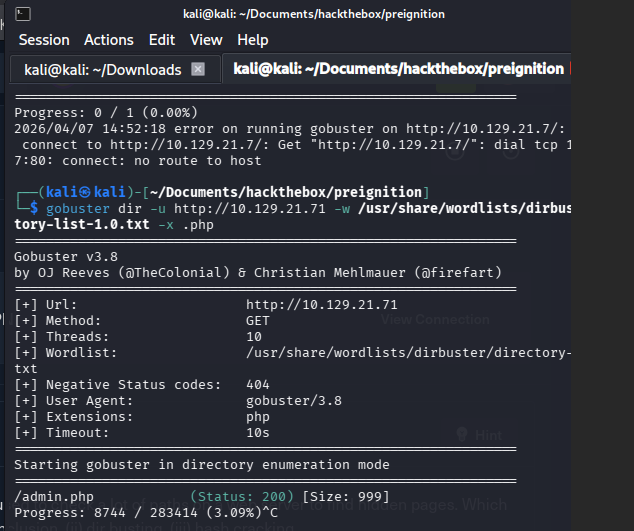Click the Negative Status codes value 404
The width and height of the screenshot is (634, 531).
click(258, 385)
